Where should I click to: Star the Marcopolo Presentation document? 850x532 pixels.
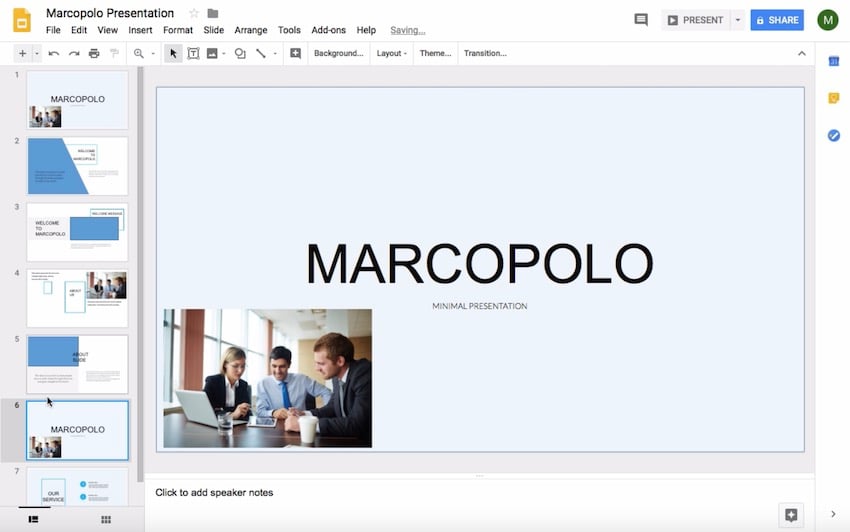coord(194,13)
